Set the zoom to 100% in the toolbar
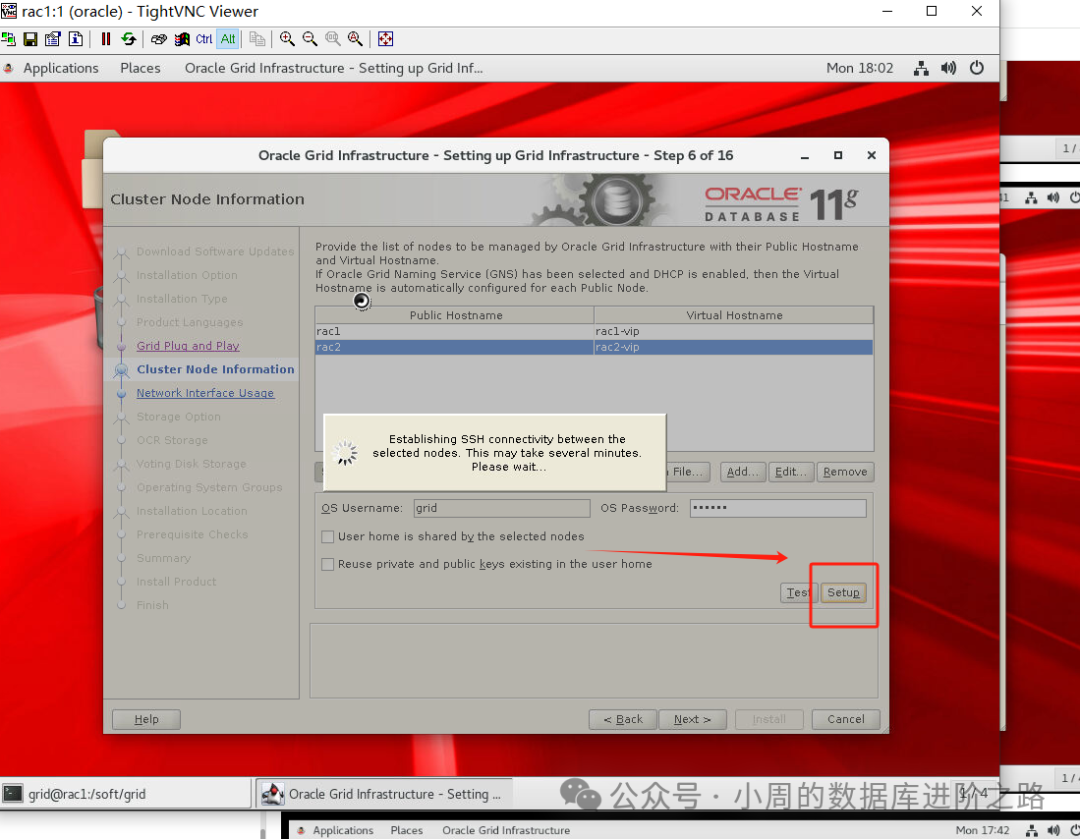1080x839 pixels. (333, 39)
